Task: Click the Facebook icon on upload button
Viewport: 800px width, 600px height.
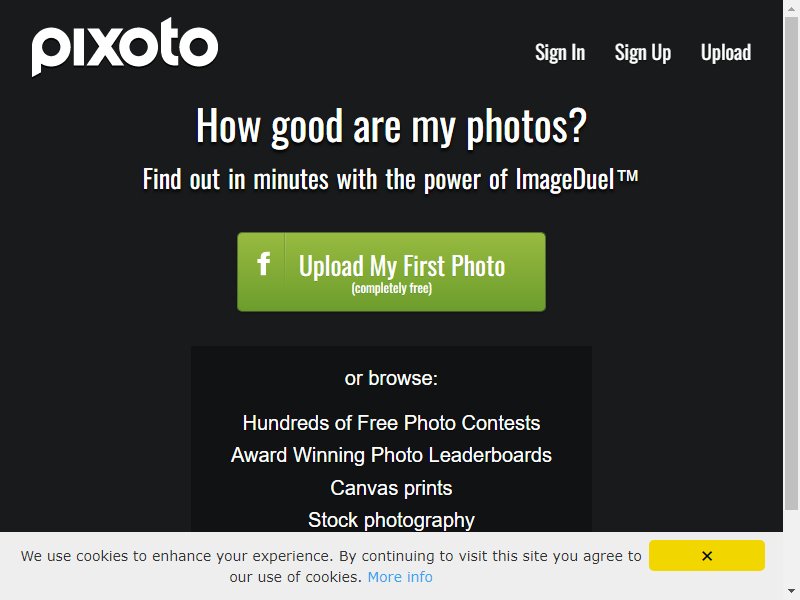Action: [x=263, y=264]
